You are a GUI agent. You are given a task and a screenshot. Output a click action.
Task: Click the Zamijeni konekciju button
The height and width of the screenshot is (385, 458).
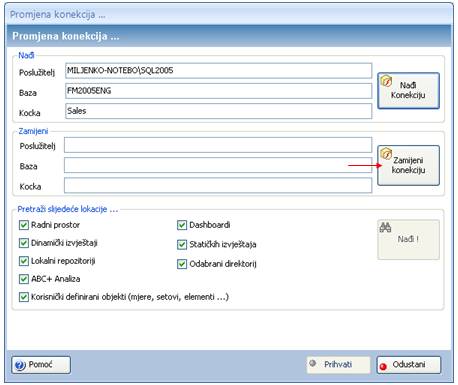(408, 165)
